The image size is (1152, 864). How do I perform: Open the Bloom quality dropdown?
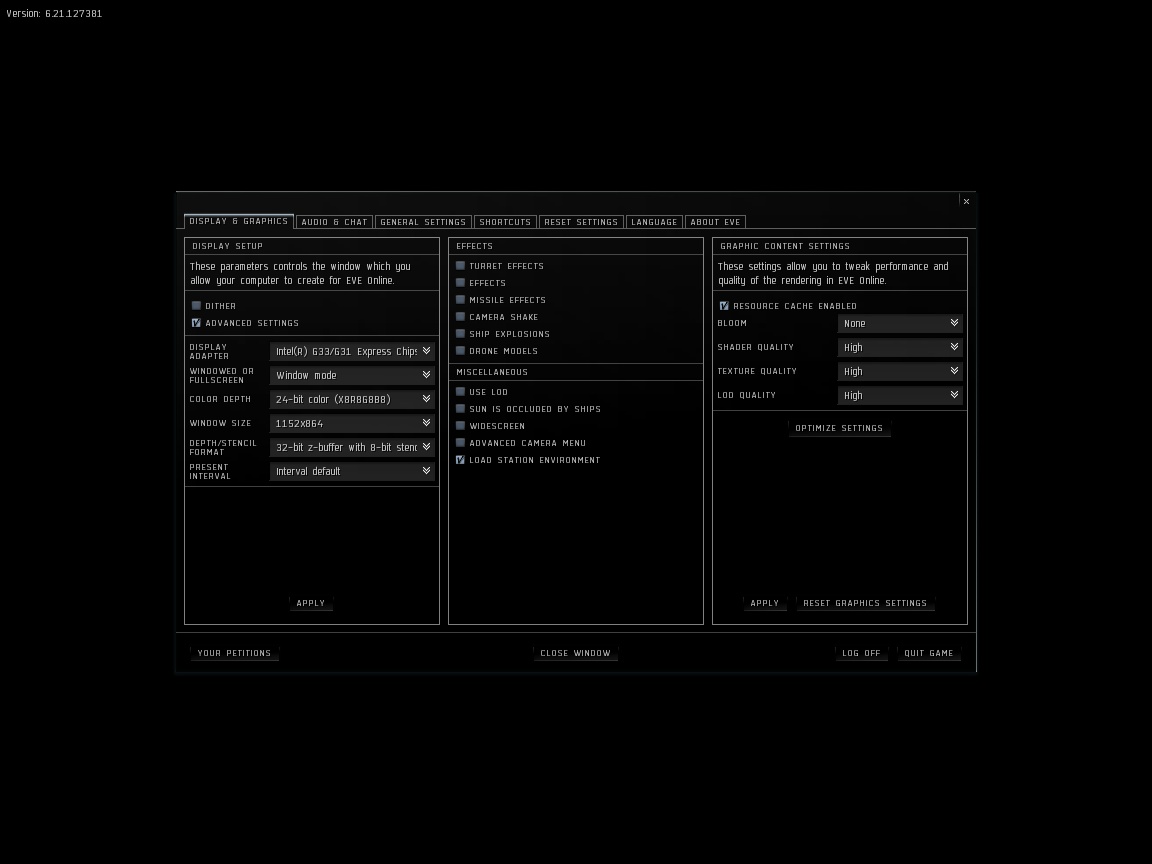point(900,323)
